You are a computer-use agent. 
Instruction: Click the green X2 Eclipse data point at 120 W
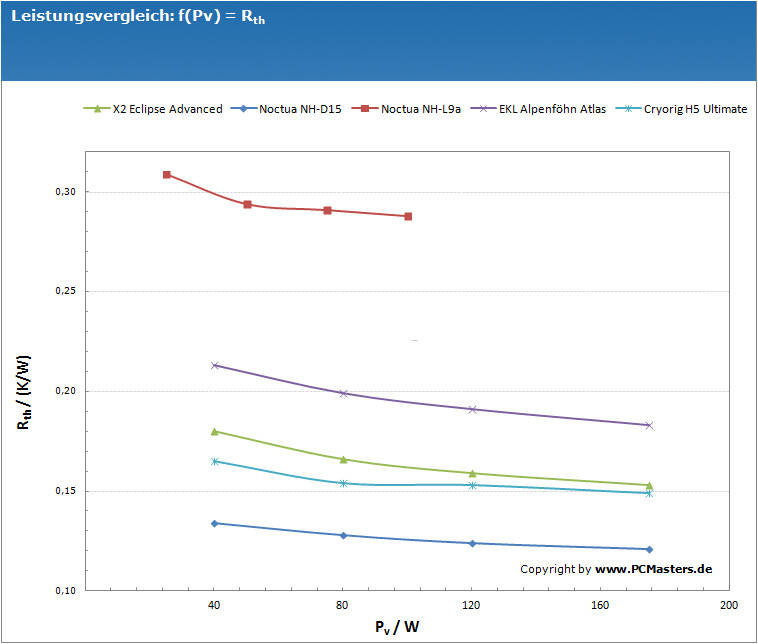pyautogui.click(x=473, y=473)
